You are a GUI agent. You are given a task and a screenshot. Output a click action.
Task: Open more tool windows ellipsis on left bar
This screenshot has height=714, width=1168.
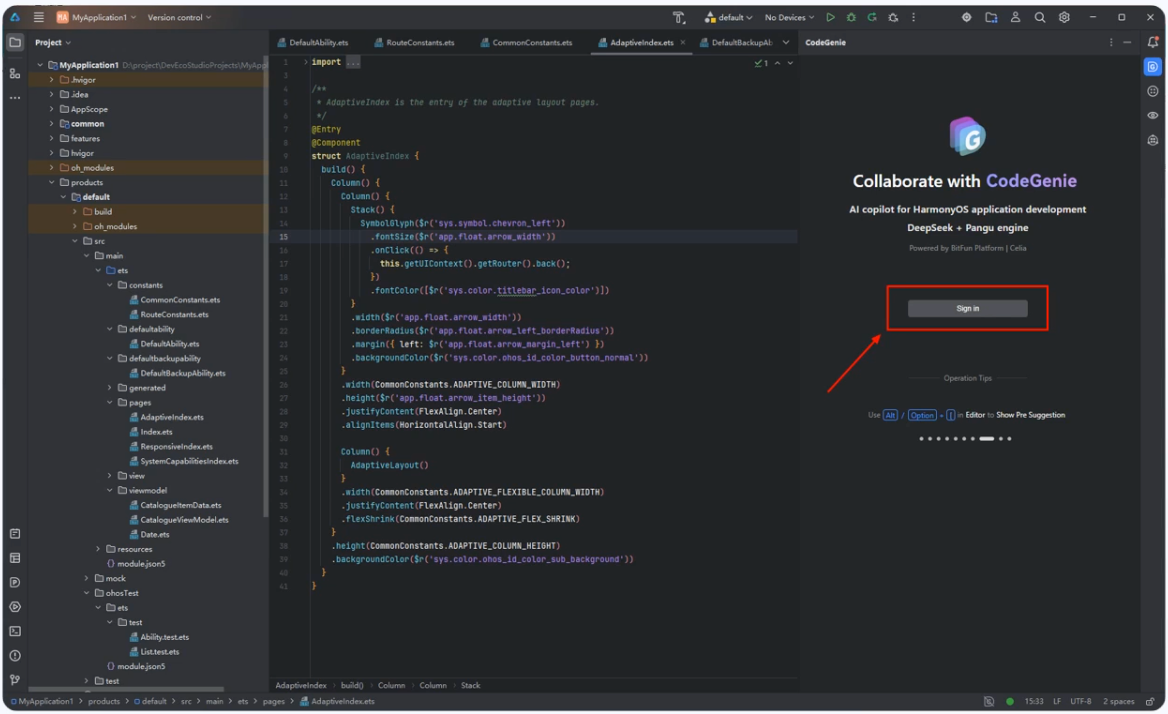point(15,98)
